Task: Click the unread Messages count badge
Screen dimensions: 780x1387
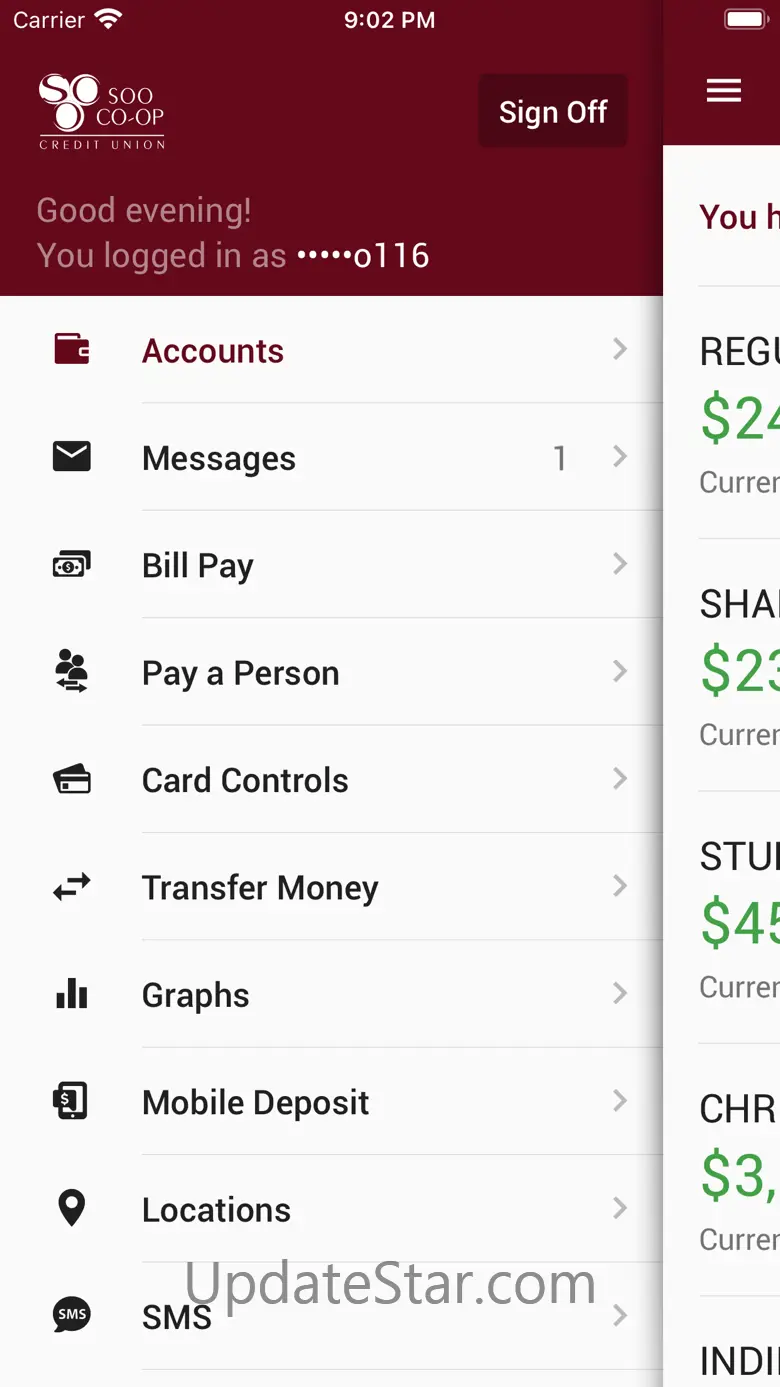Action: (560, 458)
